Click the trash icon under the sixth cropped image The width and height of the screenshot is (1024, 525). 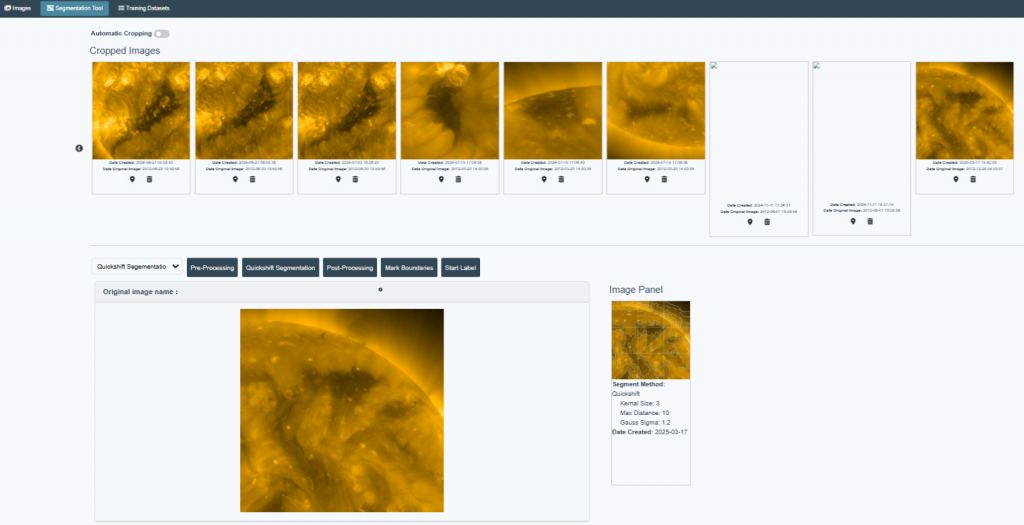pyautogui.click(x=664, y=180)
